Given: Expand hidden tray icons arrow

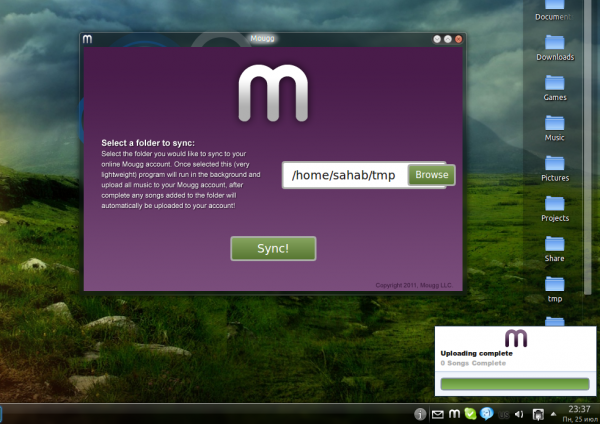Looking at the screenshot, I should click(x=553, y=414).
